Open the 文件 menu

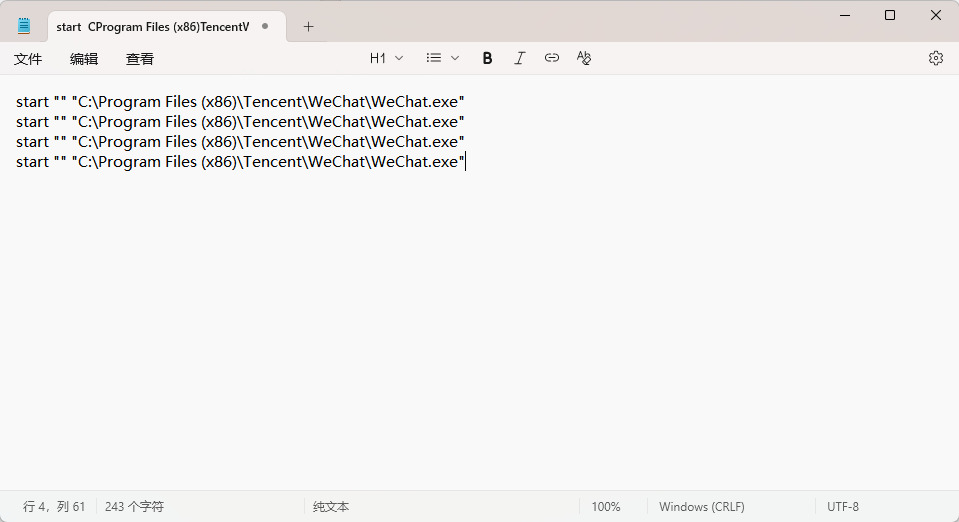click(28, 59)
